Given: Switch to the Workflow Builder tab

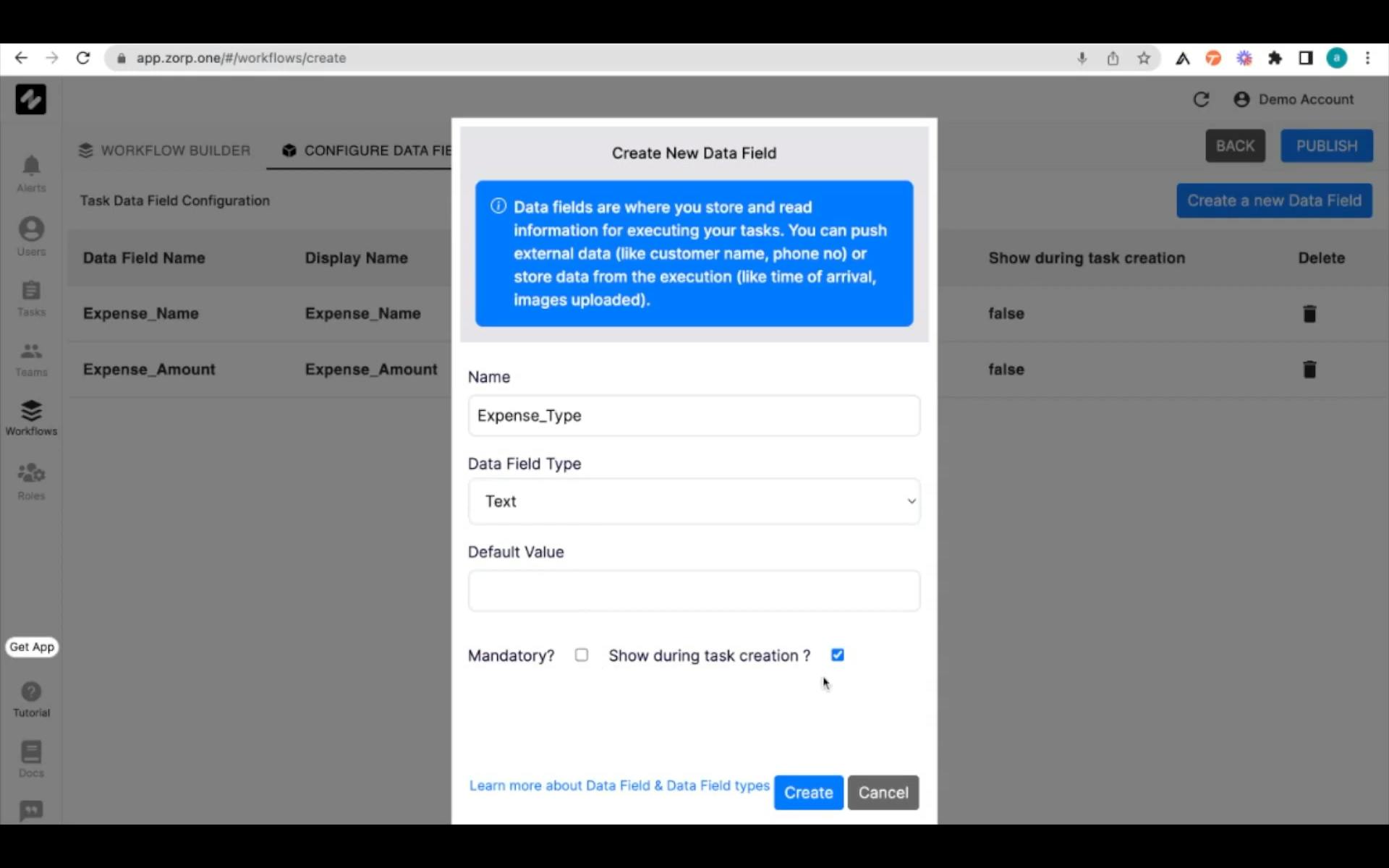Looking at the screenshot, I should [x=165, y=150].
